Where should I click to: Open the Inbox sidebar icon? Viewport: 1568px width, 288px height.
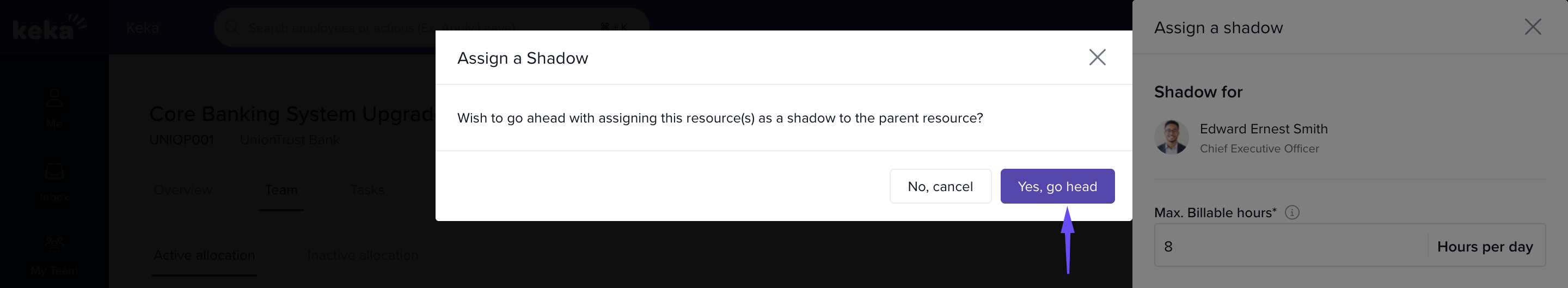(x=54, y=171)
